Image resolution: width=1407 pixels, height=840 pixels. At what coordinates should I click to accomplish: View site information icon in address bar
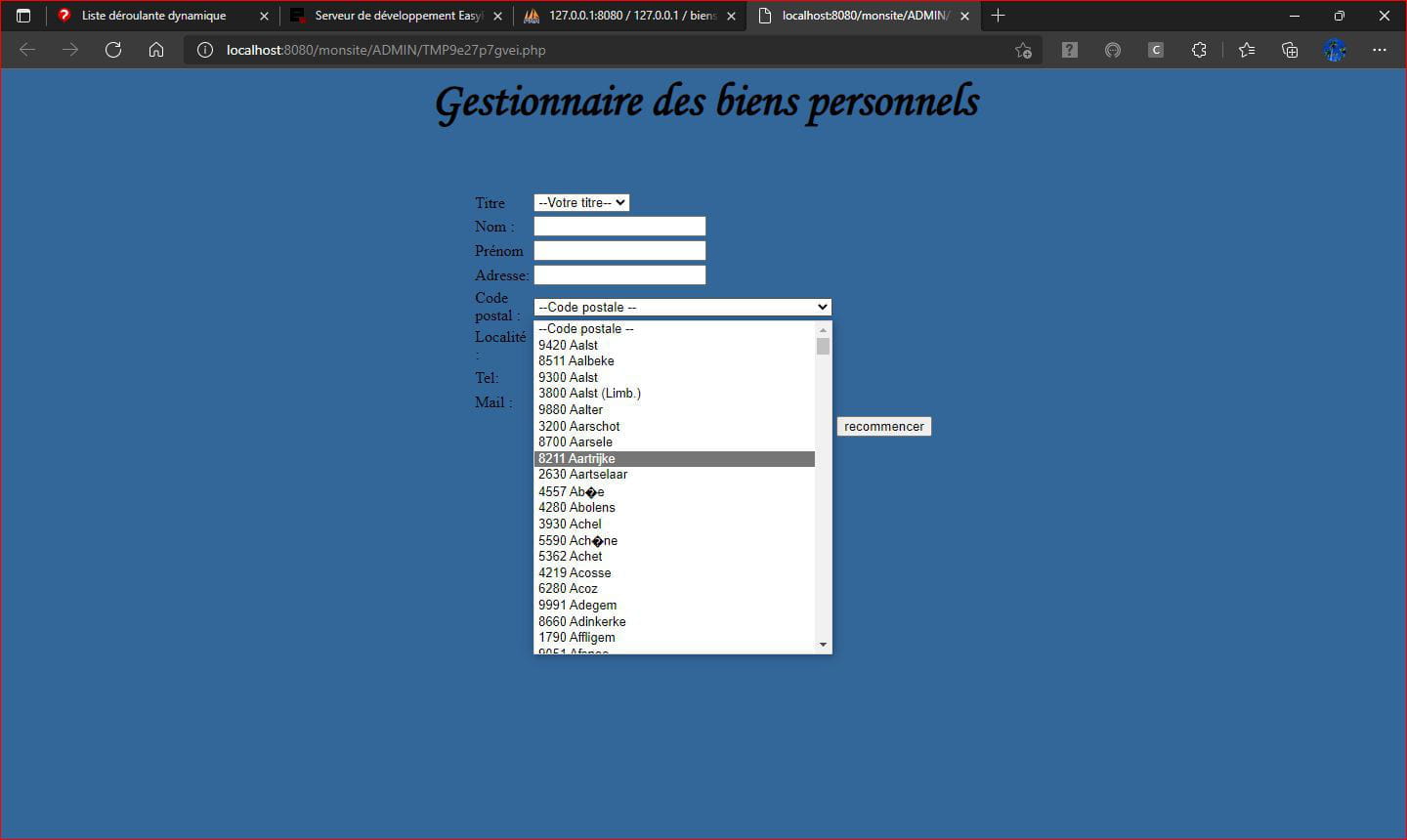click(x=205, y=50)
